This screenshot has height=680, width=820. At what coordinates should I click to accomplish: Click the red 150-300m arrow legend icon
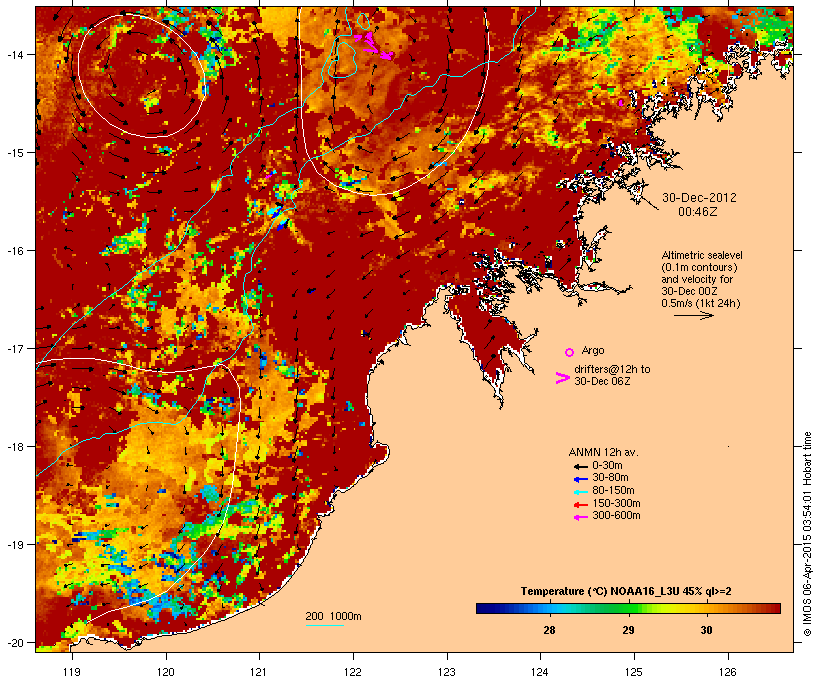[581, 504]
